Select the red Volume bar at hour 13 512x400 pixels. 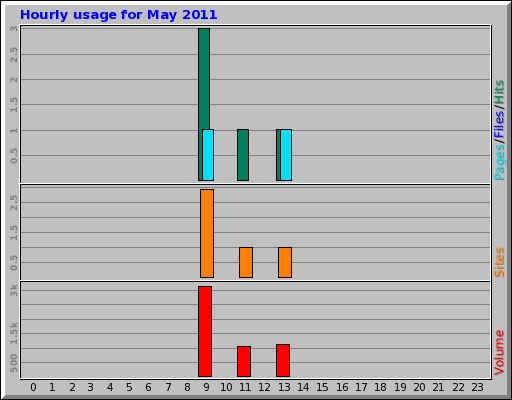283,360
